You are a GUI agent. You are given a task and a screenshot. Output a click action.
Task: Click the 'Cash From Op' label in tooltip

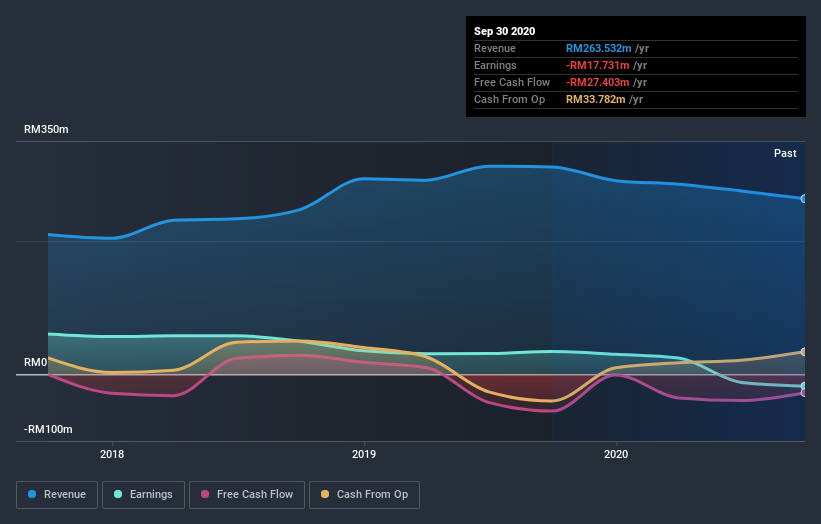(509, 99)
